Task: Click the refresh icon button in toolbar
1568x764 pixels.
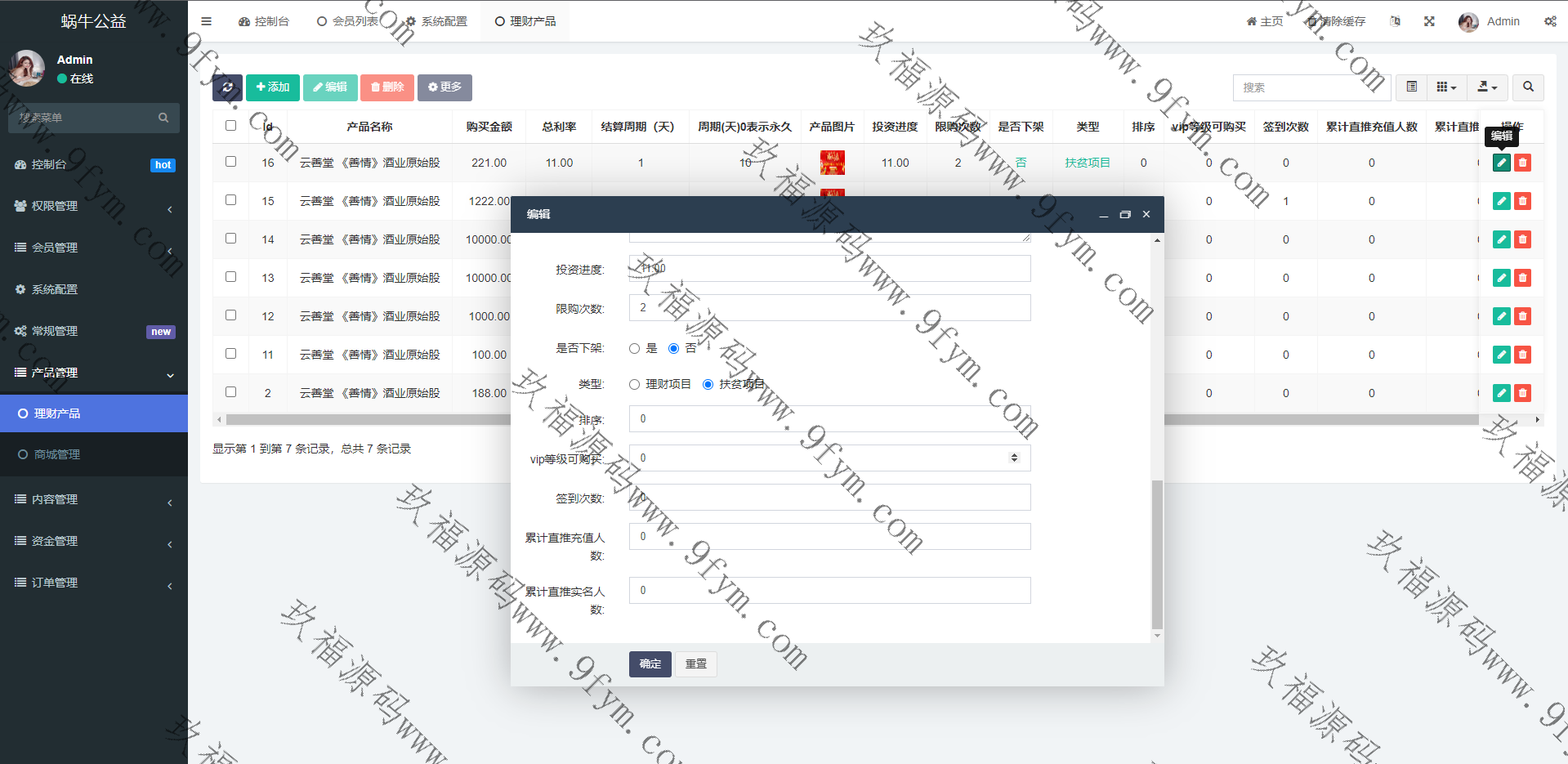Action: [x=227, y=87]
